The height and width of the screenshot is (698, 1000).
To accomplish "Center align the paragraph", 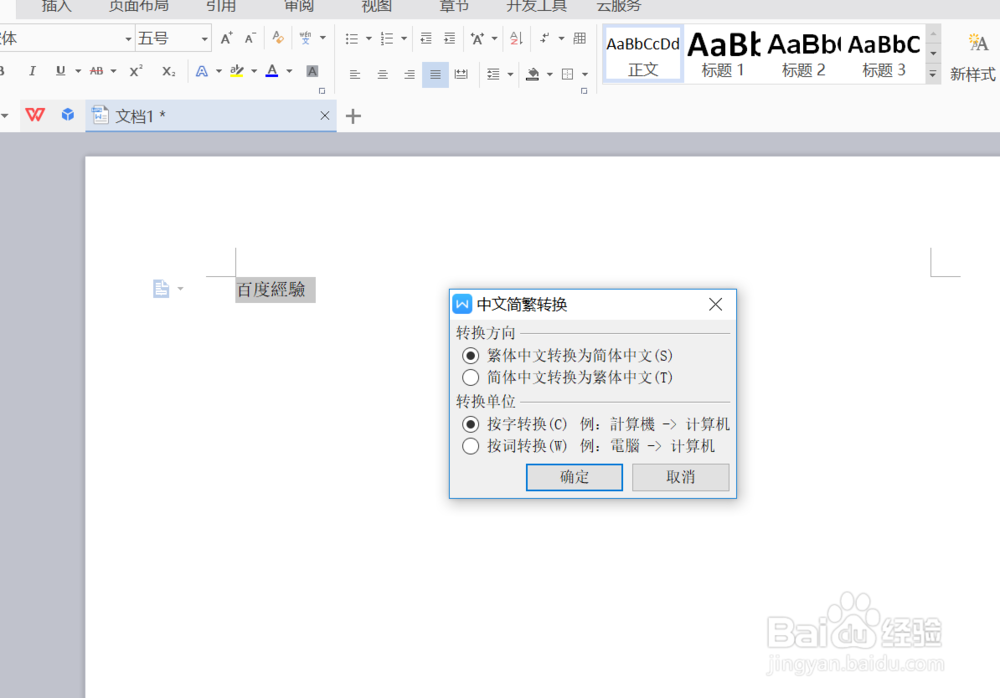I will pyautogui.click(x=383, y=75).
